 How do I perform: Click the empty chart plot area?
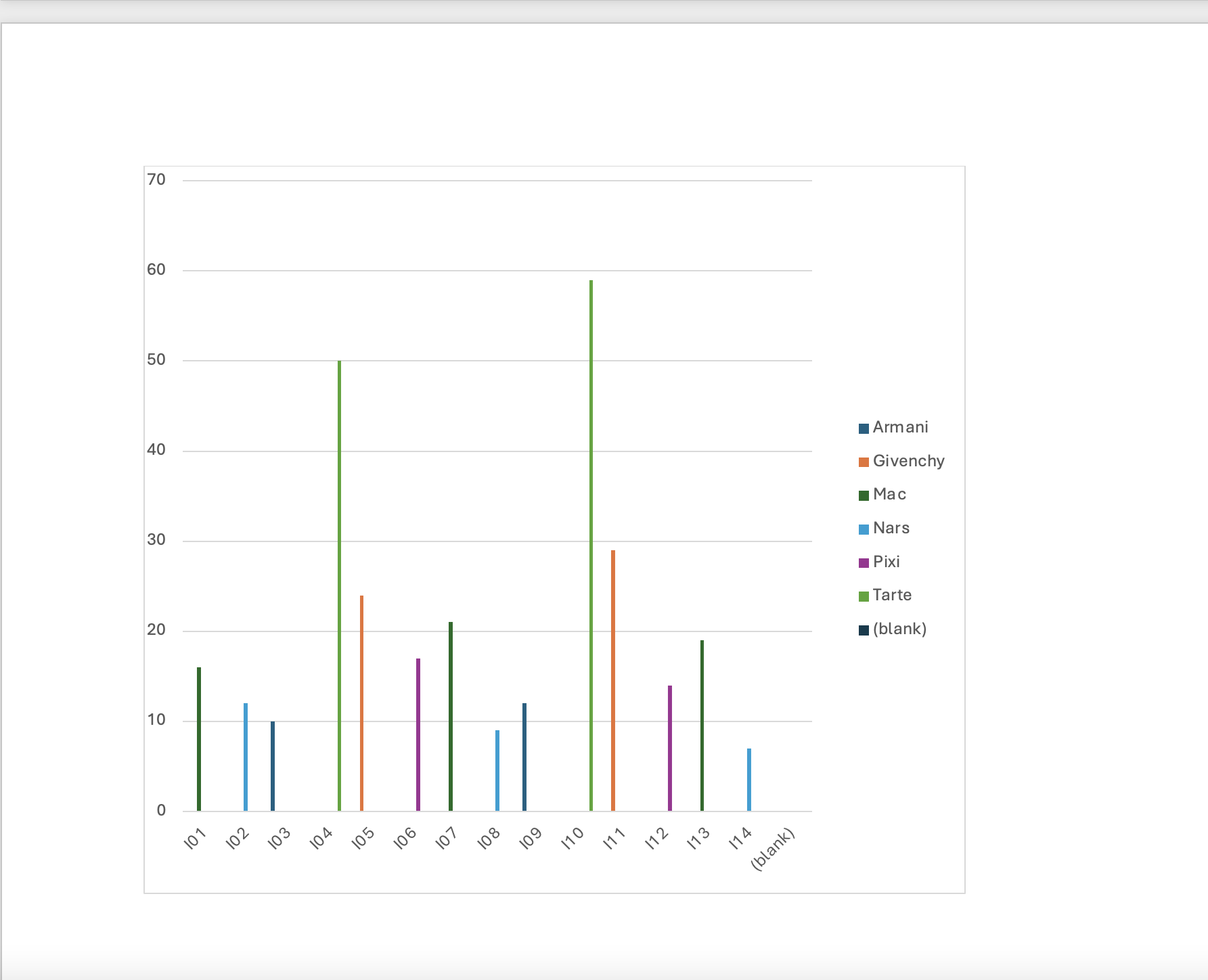[474, 271]
